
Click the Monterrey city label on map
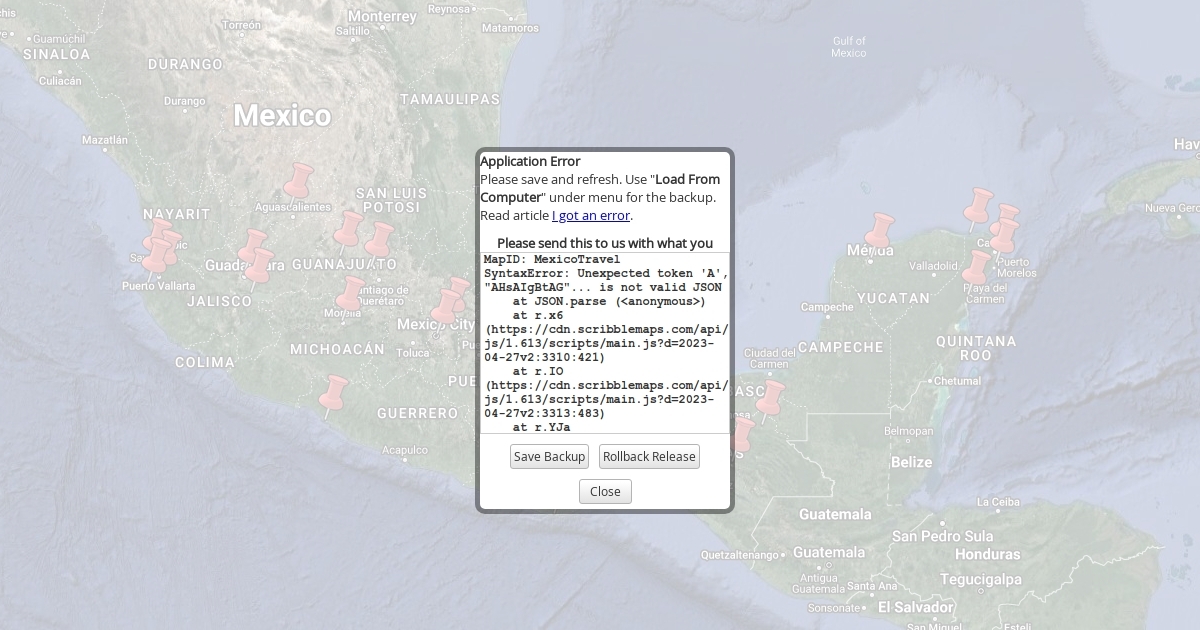(x=382, y=17)
